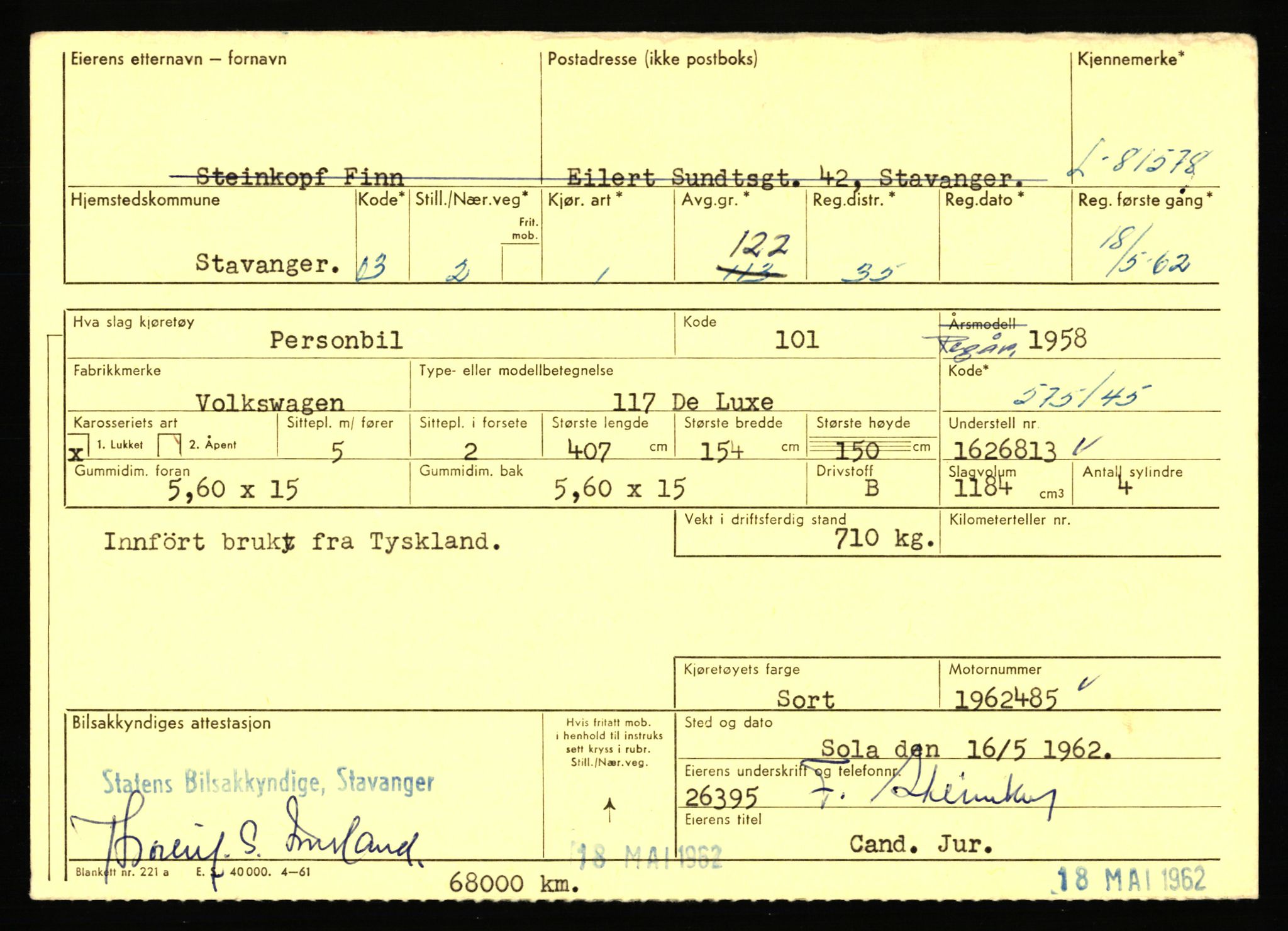Click the seats-with-driver value '5'
This screenshot has height=931, width=1288.
pyautogui.click(x=337, y=451)
